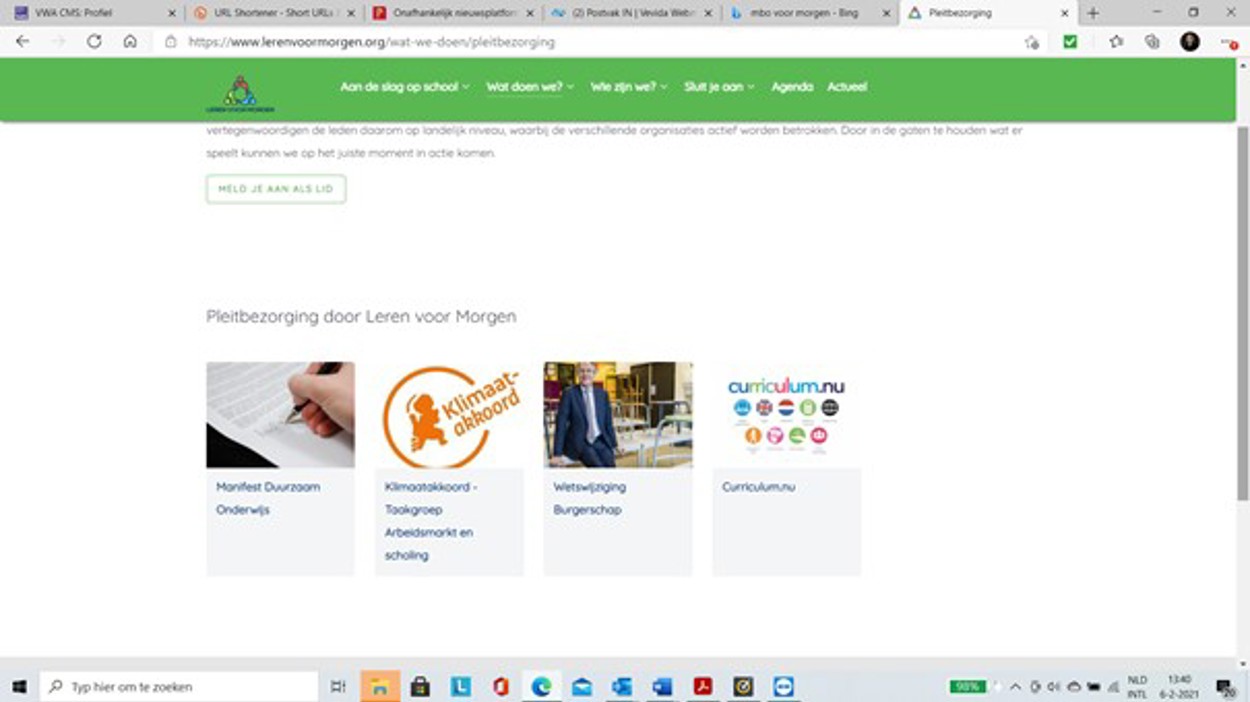1250x702 pixels.
Task: Expand the 'Sluit je aan' dropdown
Action: (x=719, y=87)
